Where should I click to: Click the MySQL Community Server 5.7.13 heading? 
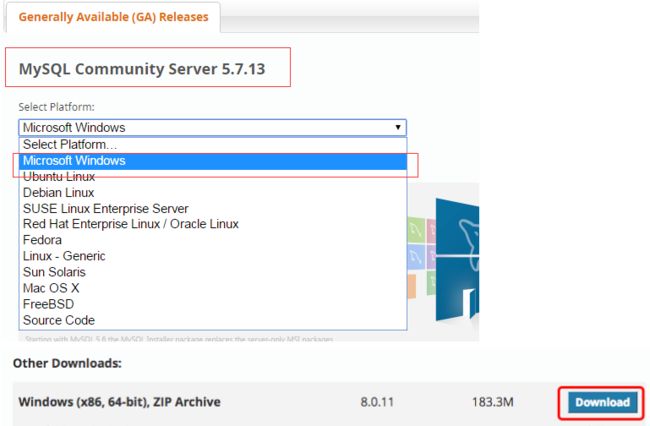click(x=142, y=69)
